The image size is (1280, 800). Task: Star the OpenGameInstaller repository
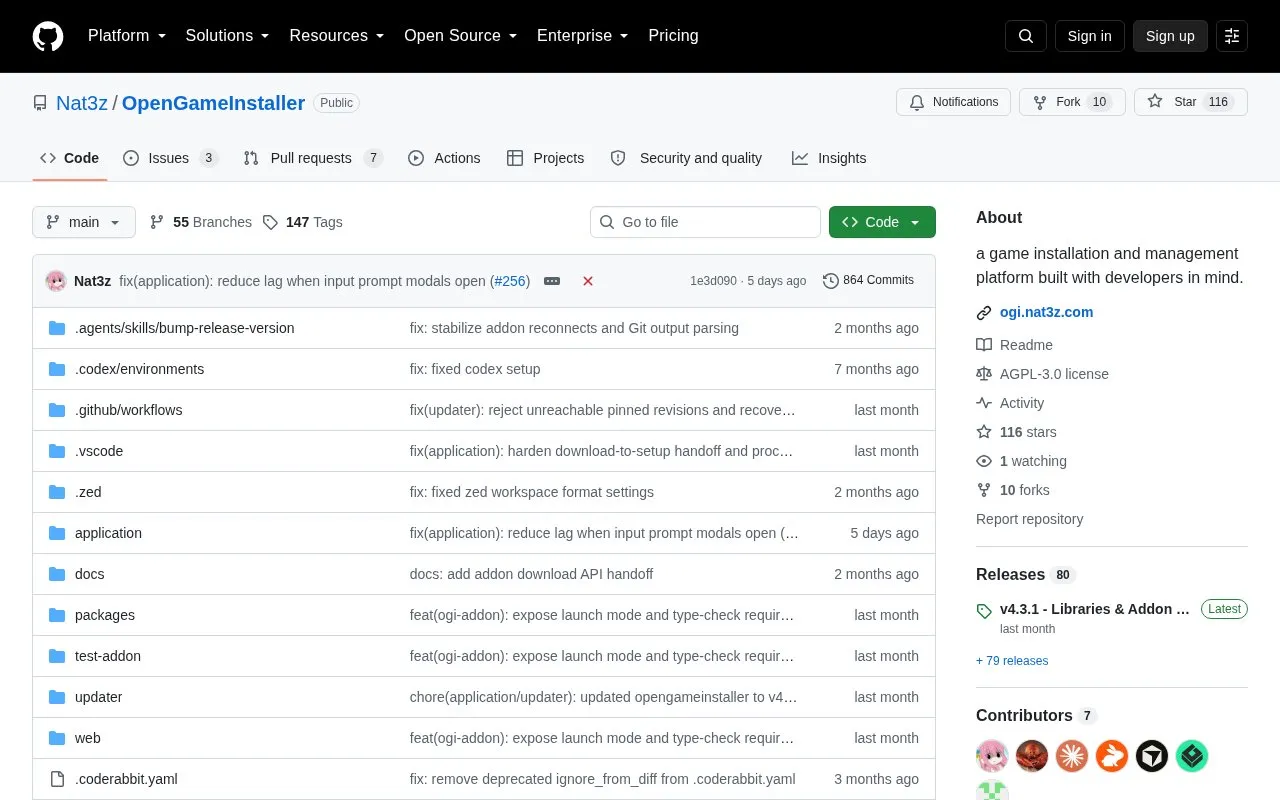1190,102
